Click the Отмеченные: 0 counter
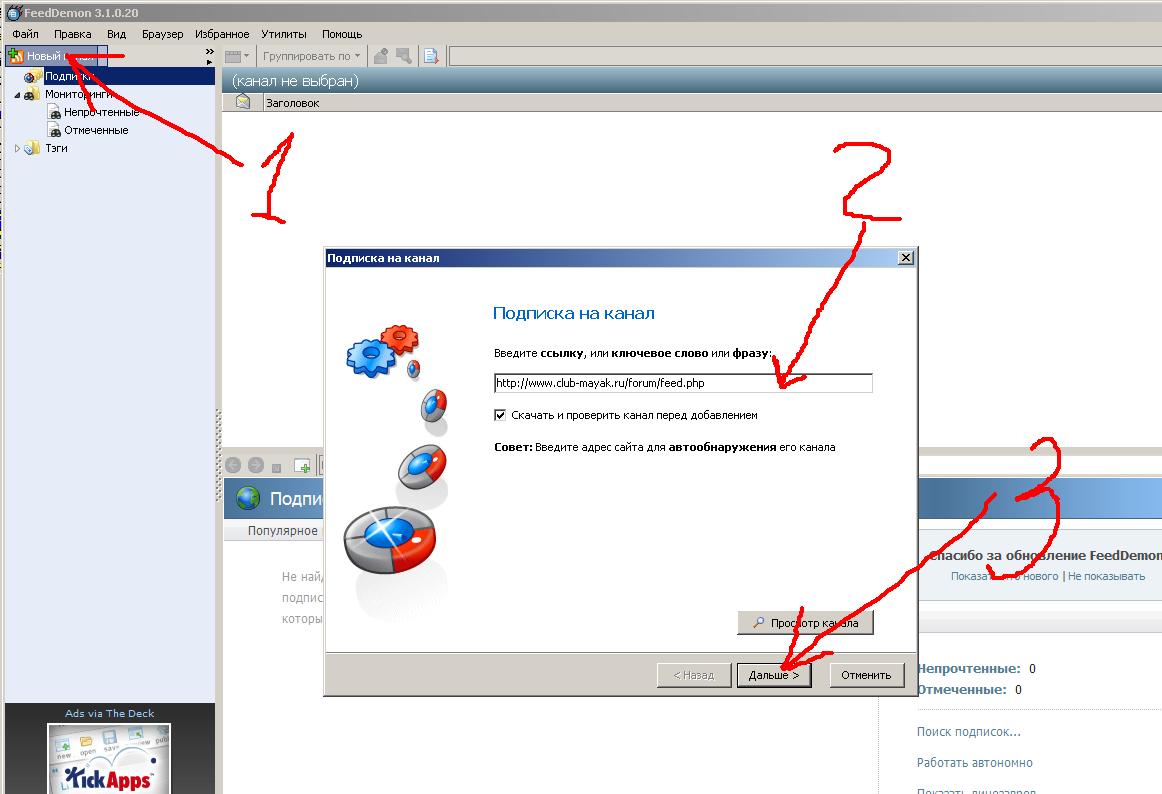 969,689
